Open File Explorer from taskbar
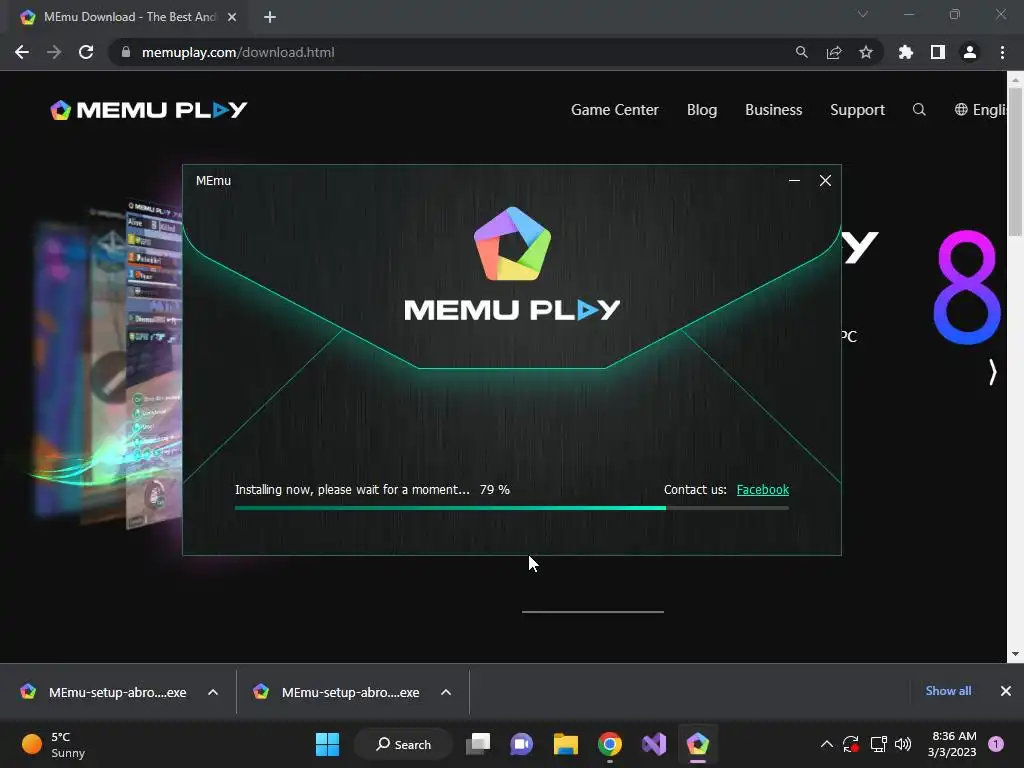 click(566, 744)
